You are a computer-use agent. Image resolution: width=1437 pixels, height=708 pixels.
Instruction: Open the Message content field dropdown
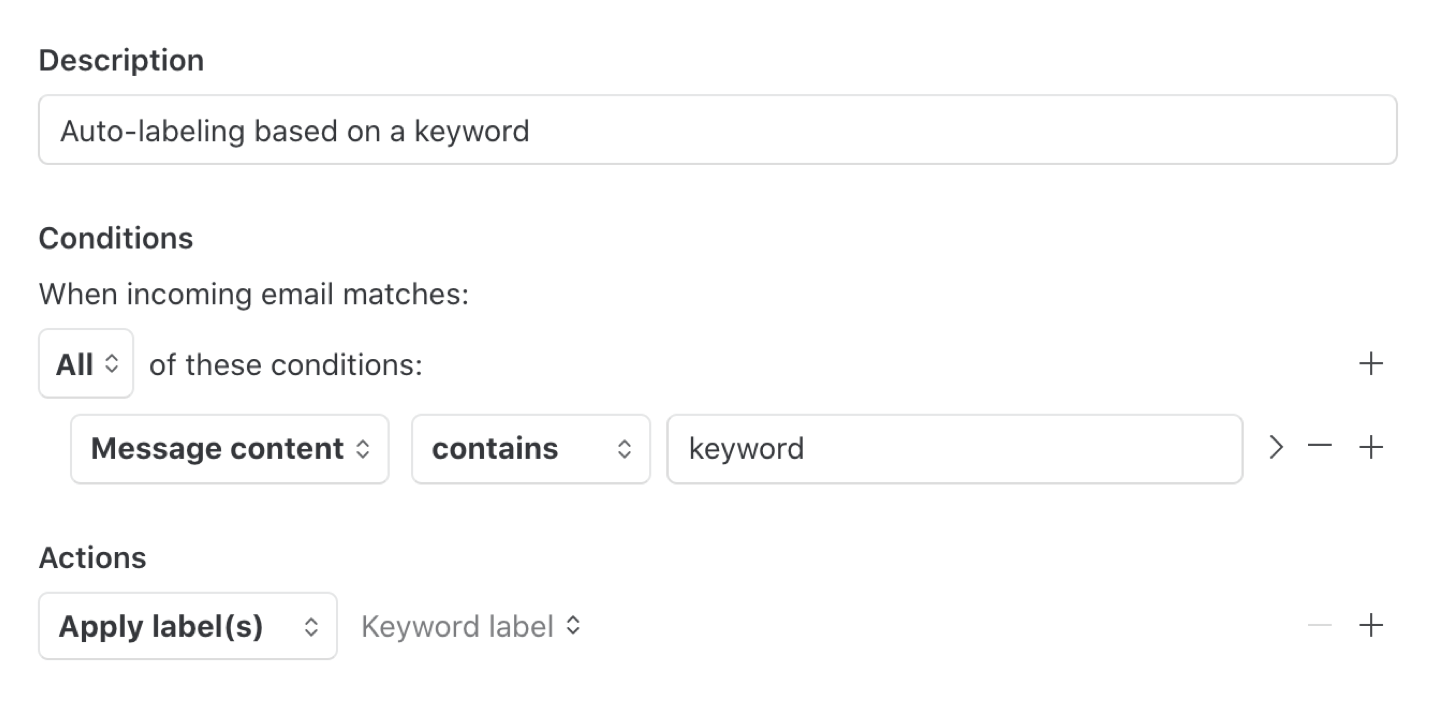click(228, 448)
